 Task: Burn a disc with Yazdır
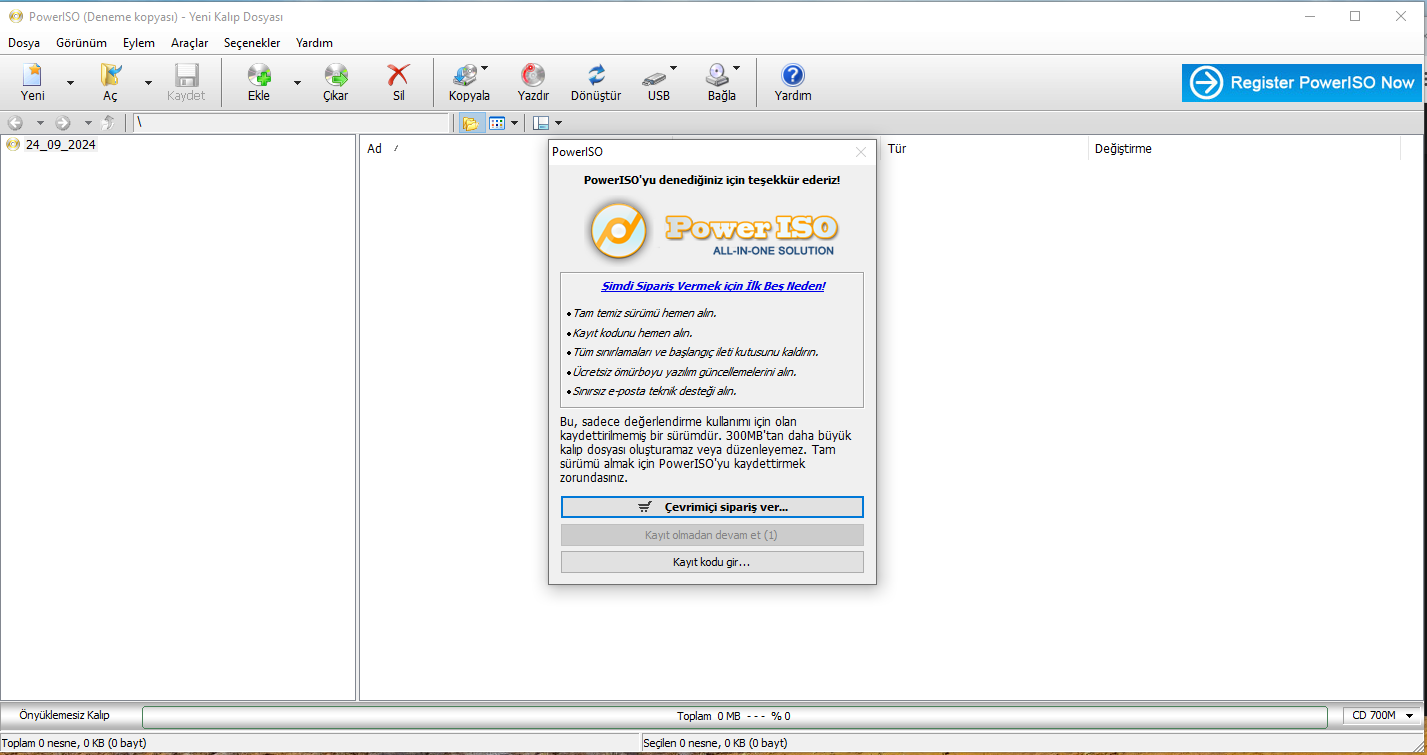[x=533, y=82]
